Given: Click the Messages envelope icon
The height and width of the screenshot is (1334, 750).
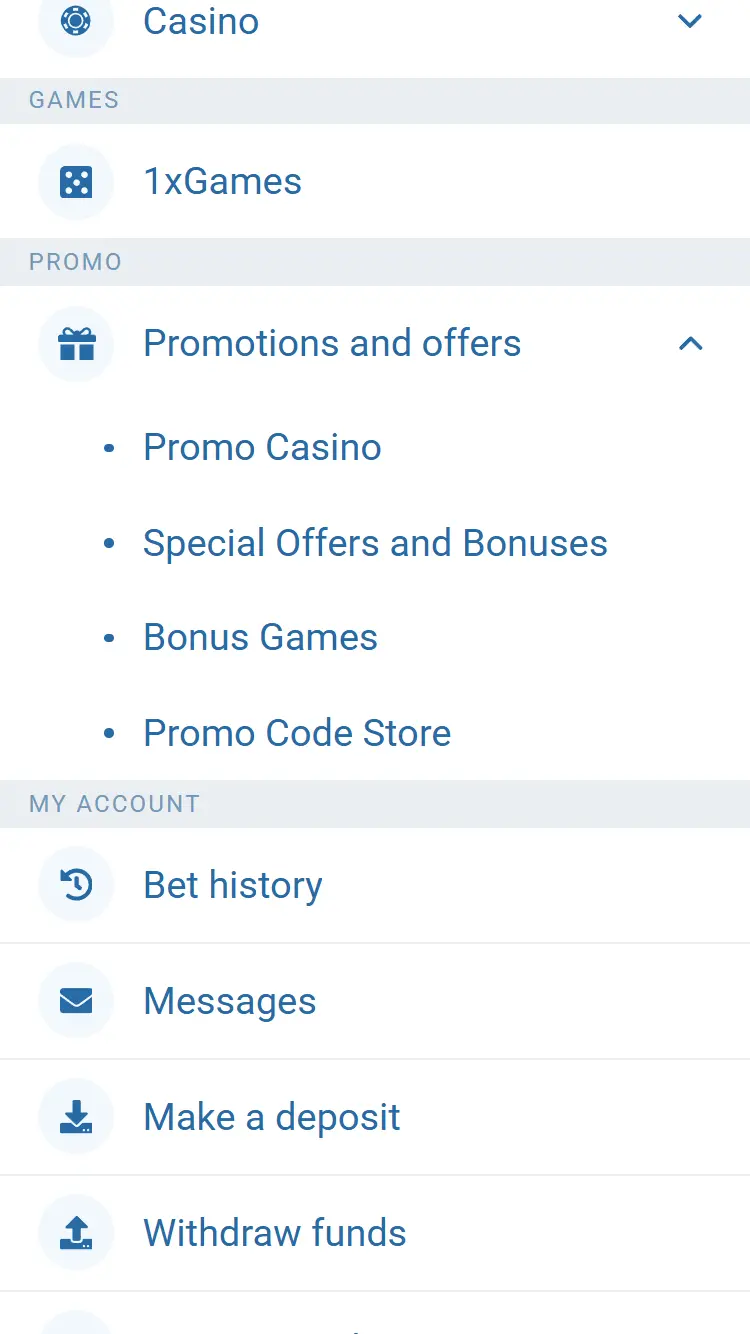Looking at the screenshot, I should (x=76, y=1001).
